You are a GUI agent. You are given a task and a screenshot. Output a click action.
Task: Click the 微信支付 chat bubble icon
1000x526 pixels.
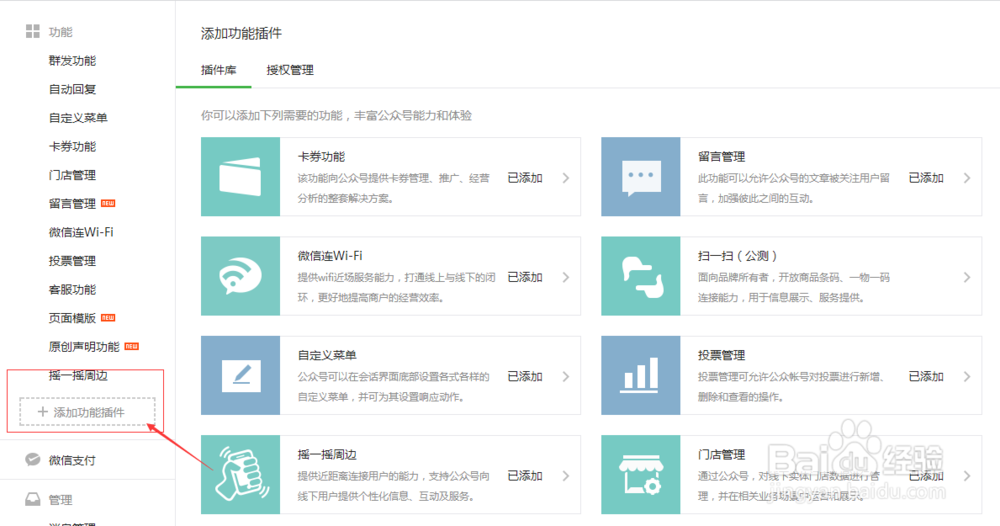[33, 460]
